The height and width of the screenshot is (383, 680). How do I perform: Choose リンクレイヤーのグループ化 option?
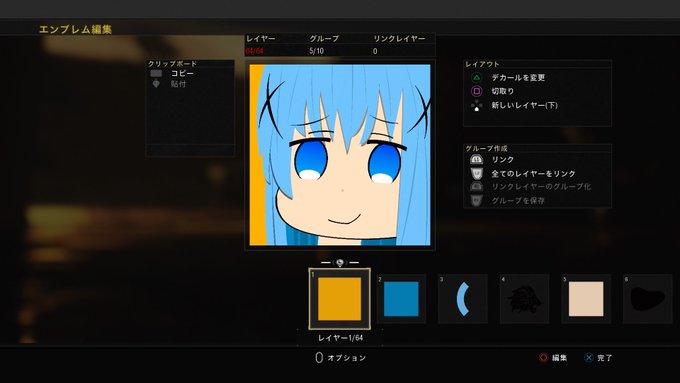click(x=541, y=187)
